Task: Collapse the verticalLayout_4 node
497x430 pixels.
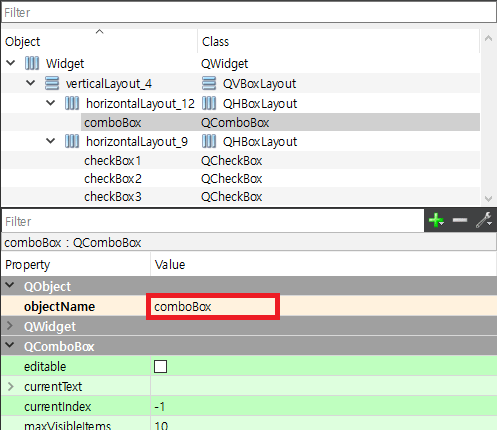Action: [30, 83]
